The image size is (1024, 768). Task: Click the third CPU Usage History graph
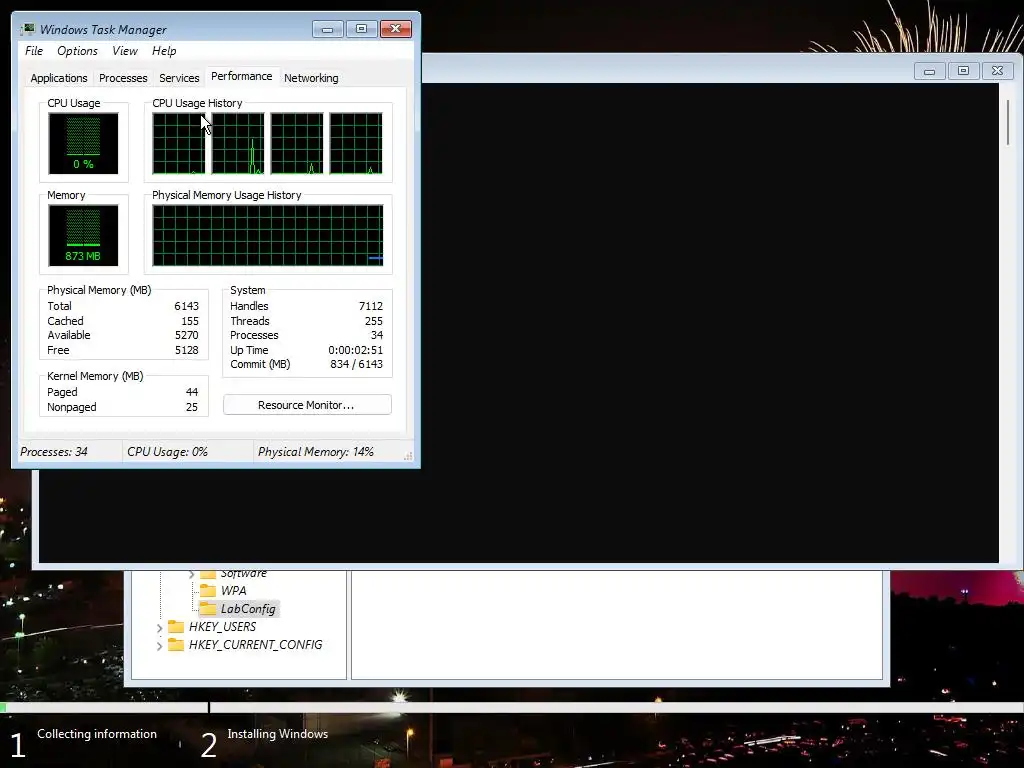297,143
